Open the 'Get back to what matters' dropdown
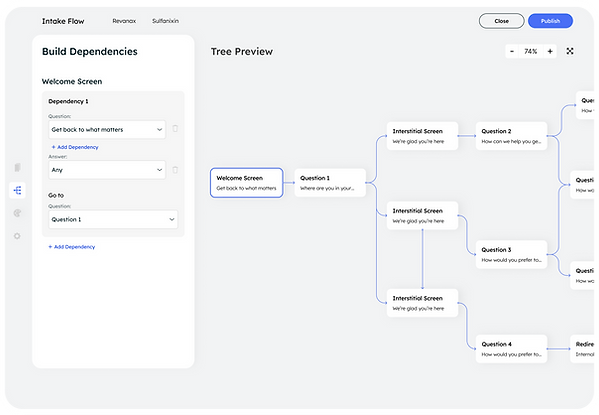 click(x=107, y=130)
